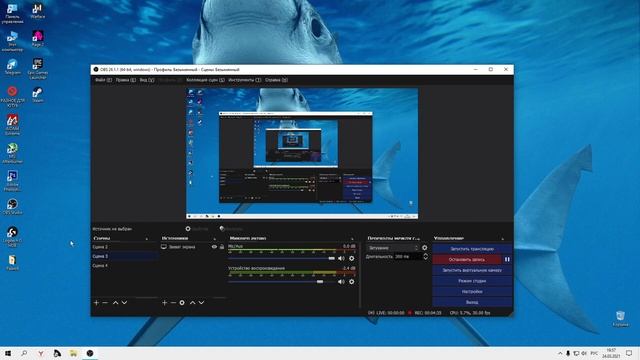
Task: Open MSI Afterburner desktop shortcut
Action: pyautogui.click(x=12, y=153)
